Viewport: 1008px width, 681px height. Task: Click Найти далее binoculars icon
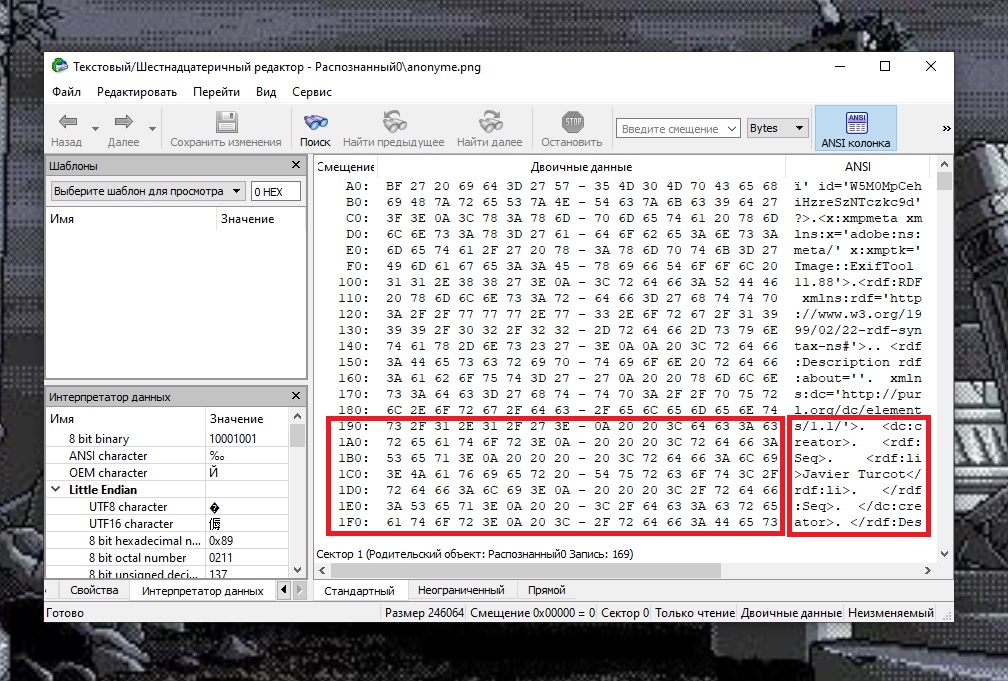(x=490, y=121)
